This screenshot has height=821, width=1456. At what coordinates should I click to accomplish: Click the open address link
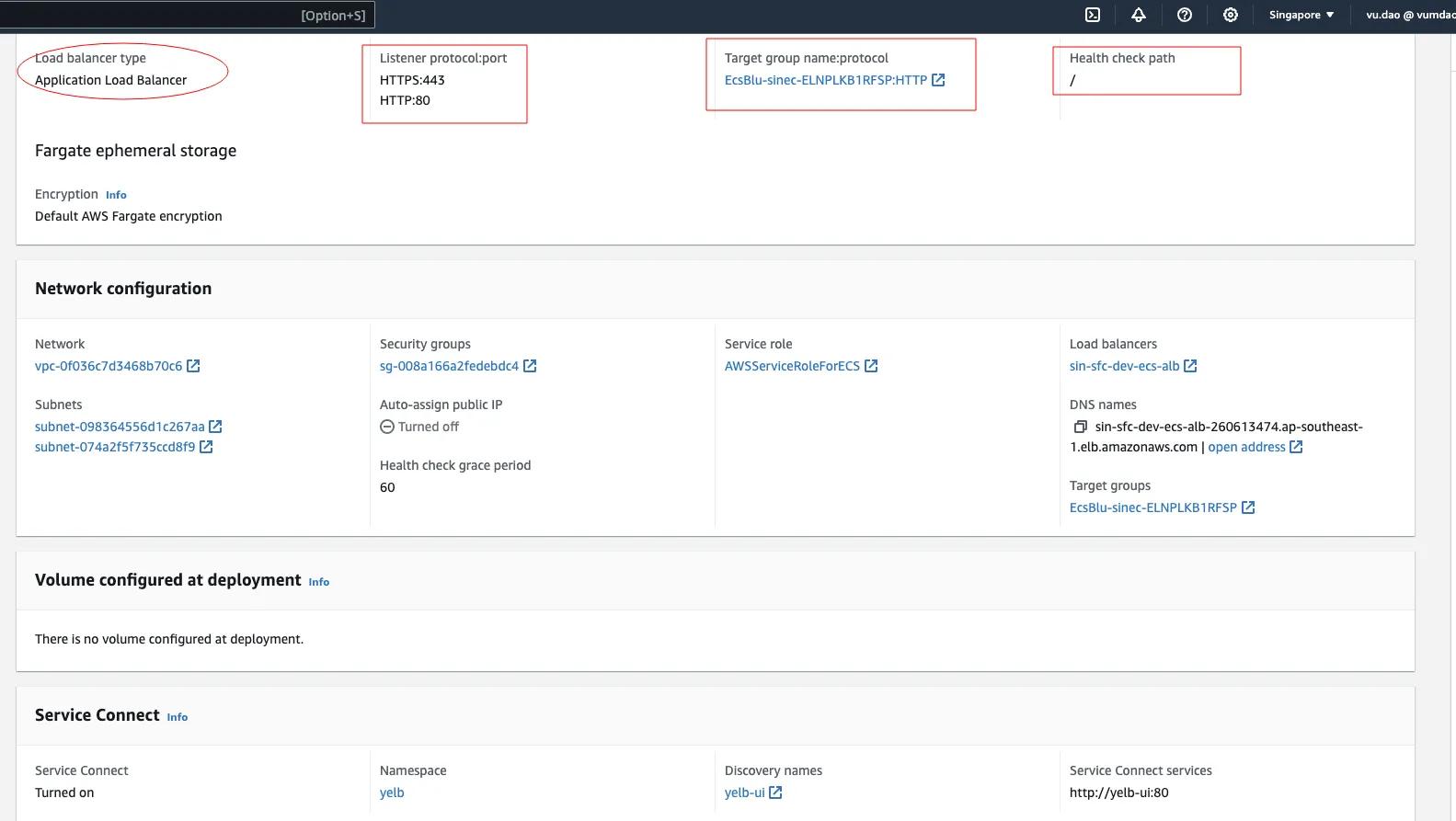pos(1246,447)
